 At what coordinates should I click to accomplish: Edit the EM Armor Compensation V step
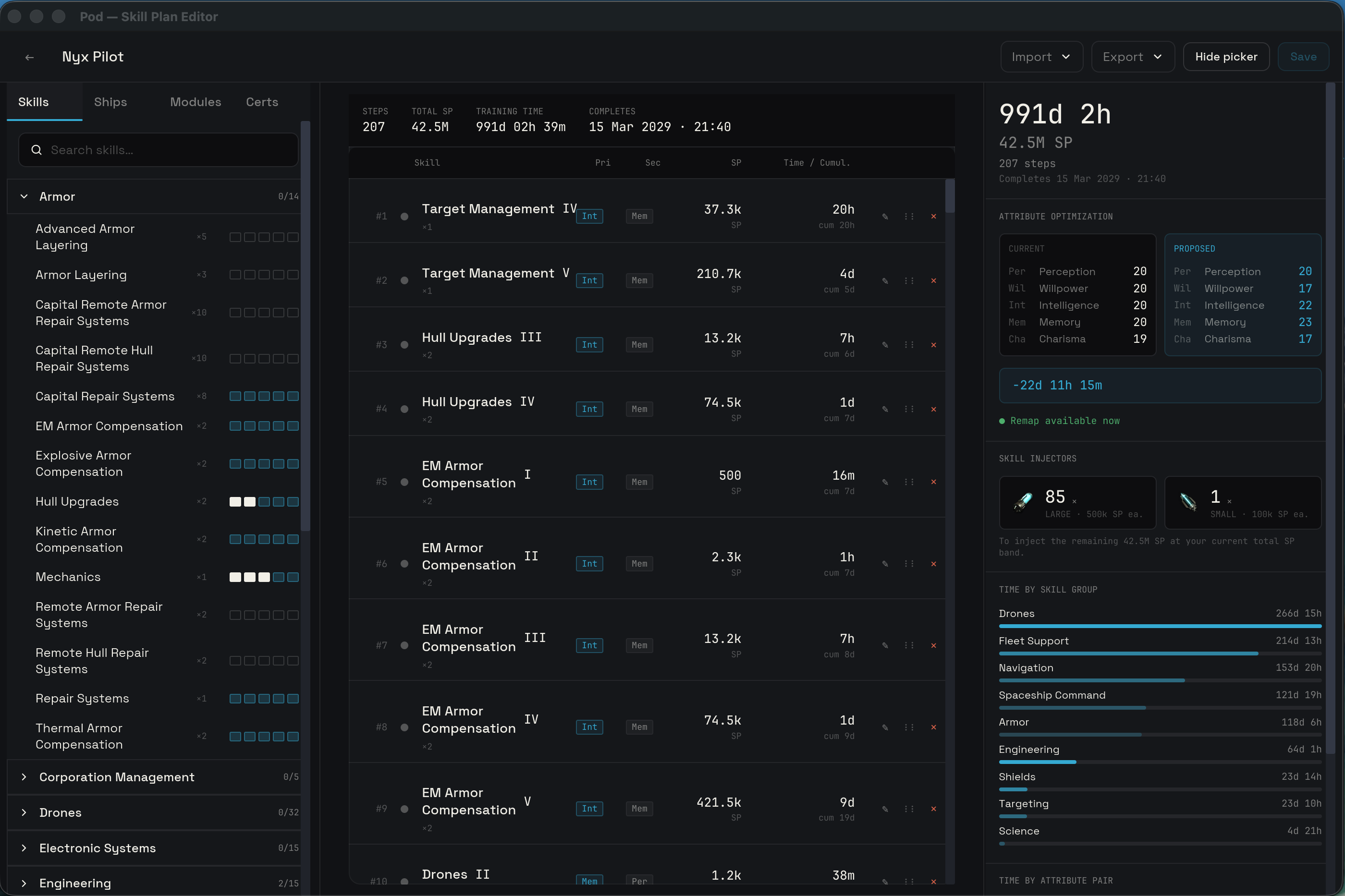(885, 809)
